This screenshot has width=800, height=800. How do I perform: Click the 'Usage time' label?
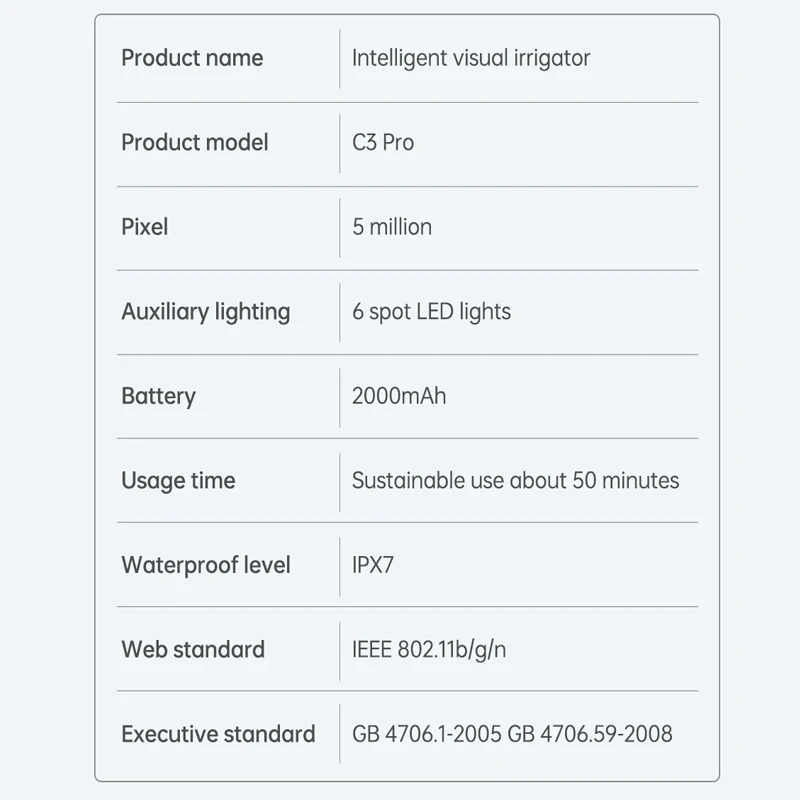[x=178, y=481]
